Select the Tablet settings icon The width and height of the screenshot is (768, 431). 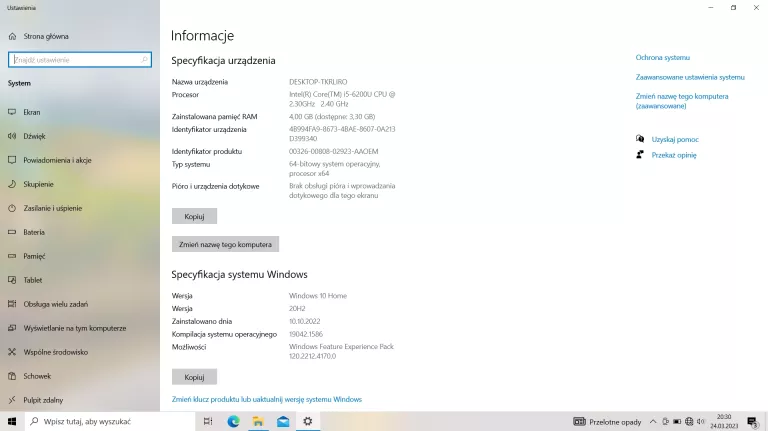pyautogui.click(x=12, y=280)
